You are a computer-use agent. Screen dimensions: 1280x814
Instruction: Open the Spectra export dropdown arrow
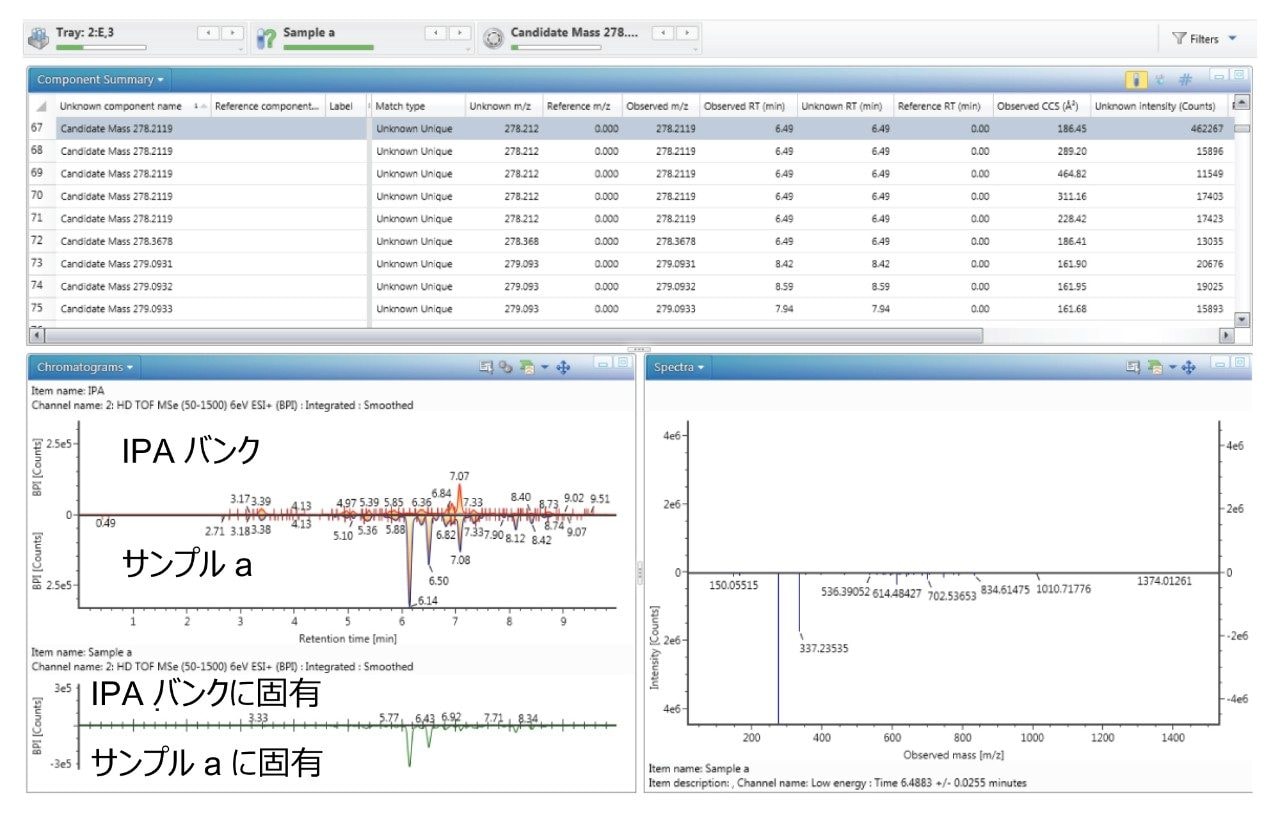point(1171,367)
